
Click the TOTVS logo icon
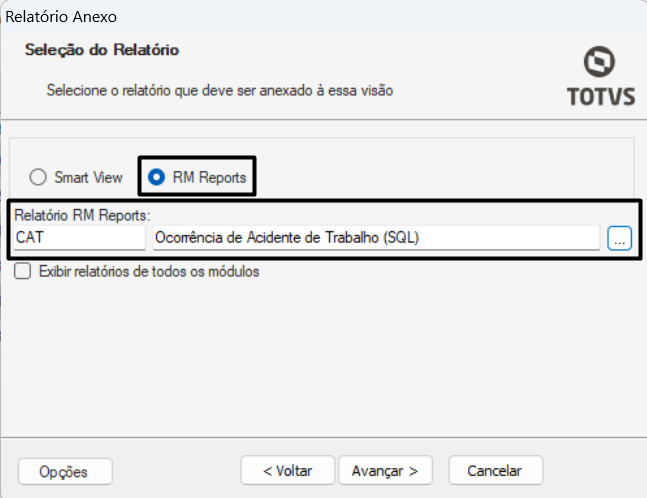click(599, 61)
